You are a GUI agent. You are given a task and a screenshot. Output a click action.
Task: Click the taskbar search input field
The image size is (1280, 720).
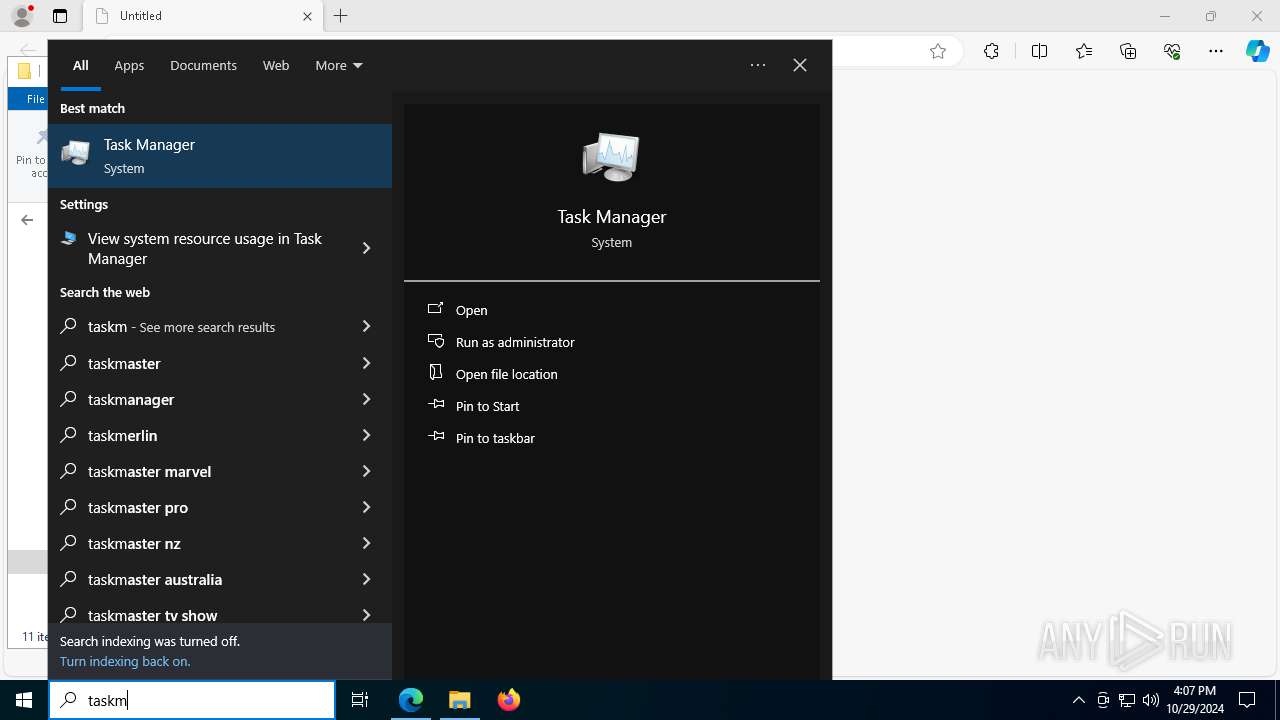pyautogui.click(x=192, y=700)
